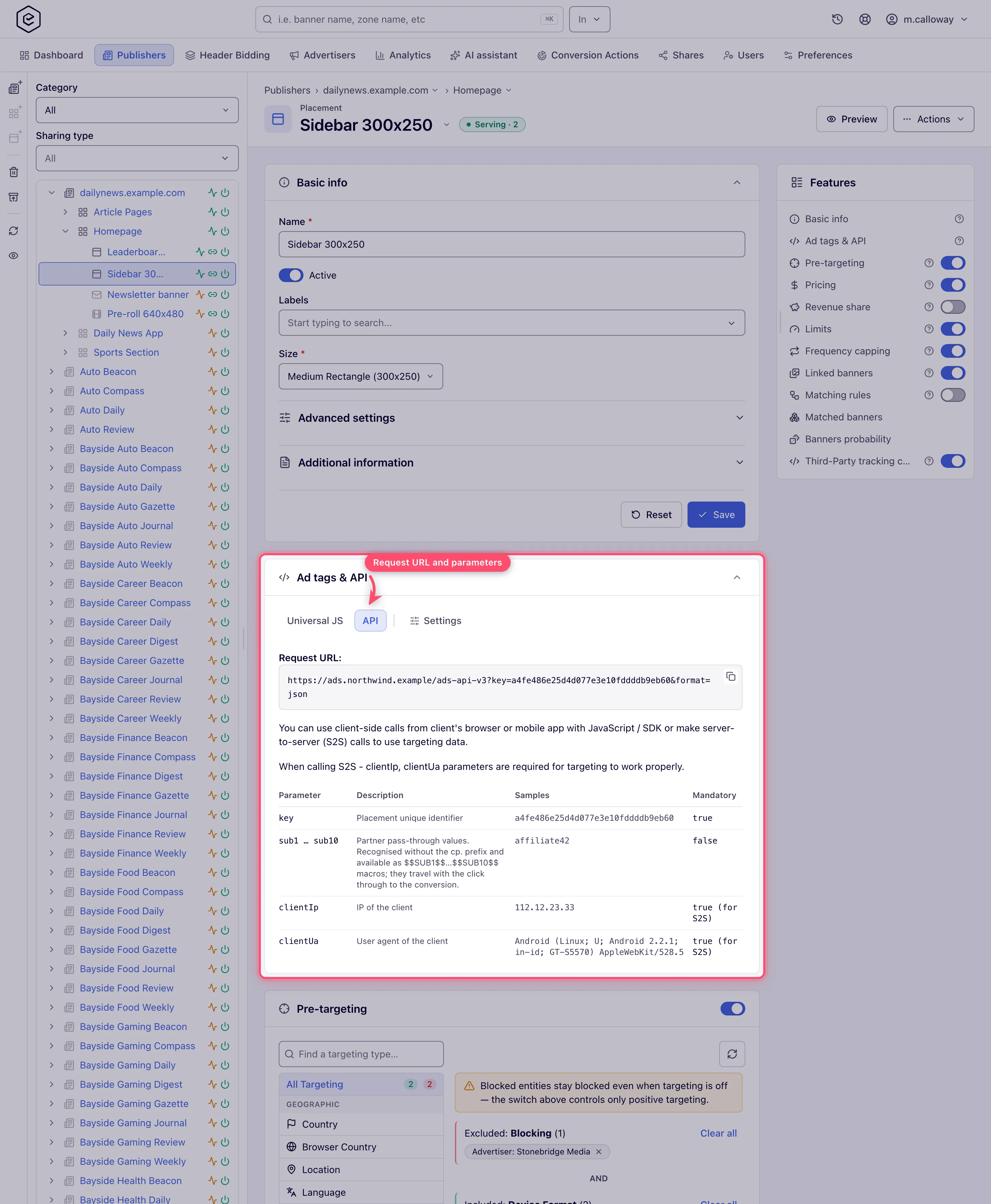The height and width of the screenshot is (1204, 991).
Task: Click the placement type icon beside title
Action: tap(278, 119)
